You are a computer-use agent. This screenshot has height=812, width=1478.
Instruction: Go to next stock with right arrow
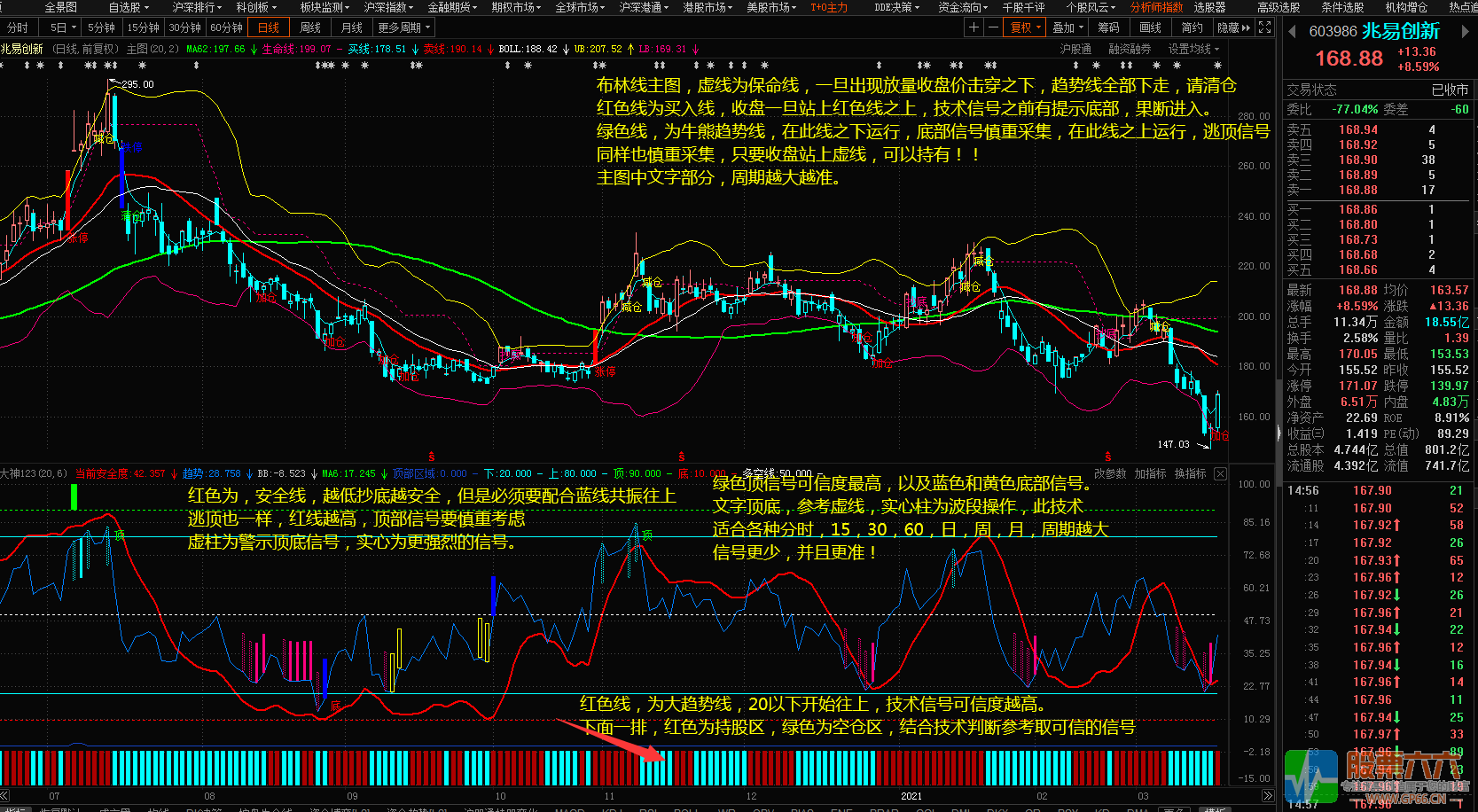(1466, 32)
